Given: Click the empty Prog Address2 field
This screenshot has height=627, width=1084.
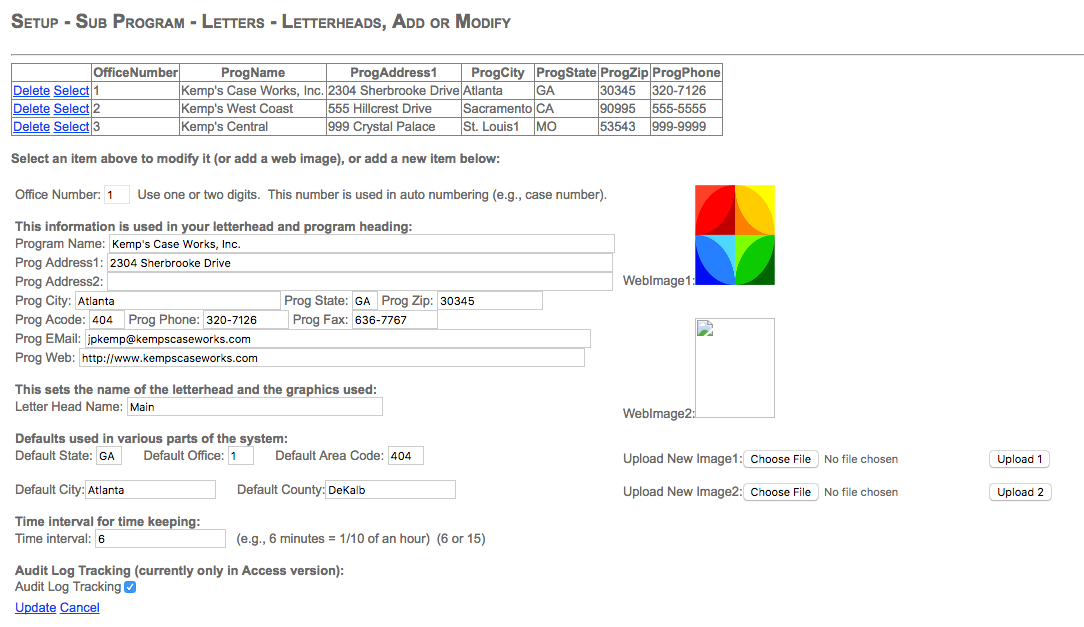Looking at the screenshot, I should point(360,282).
